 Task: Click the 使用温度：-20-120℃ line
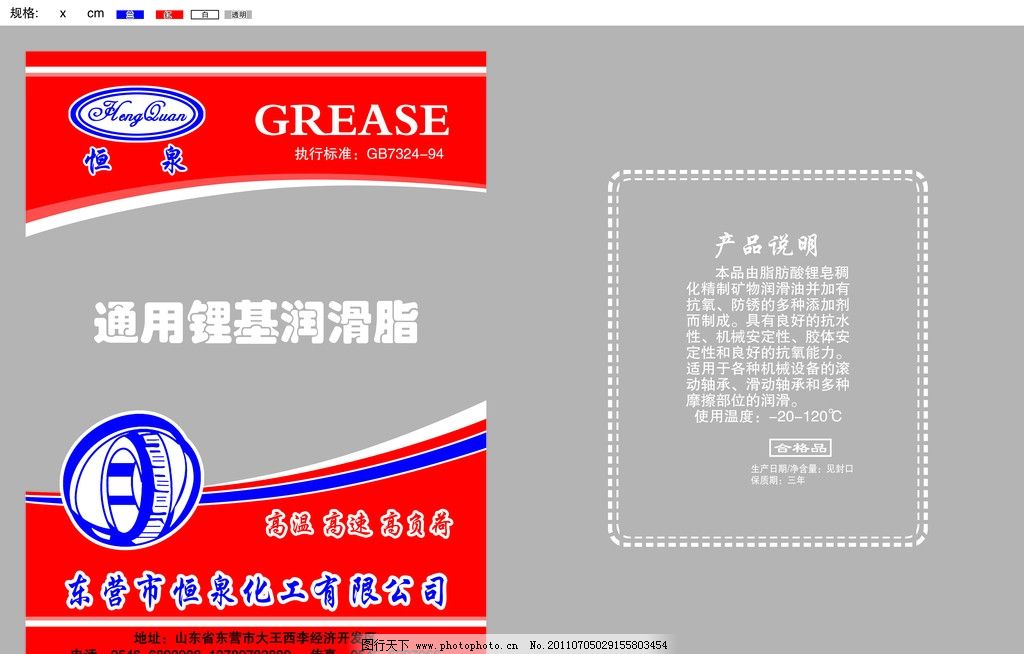[x=768, y=417]
